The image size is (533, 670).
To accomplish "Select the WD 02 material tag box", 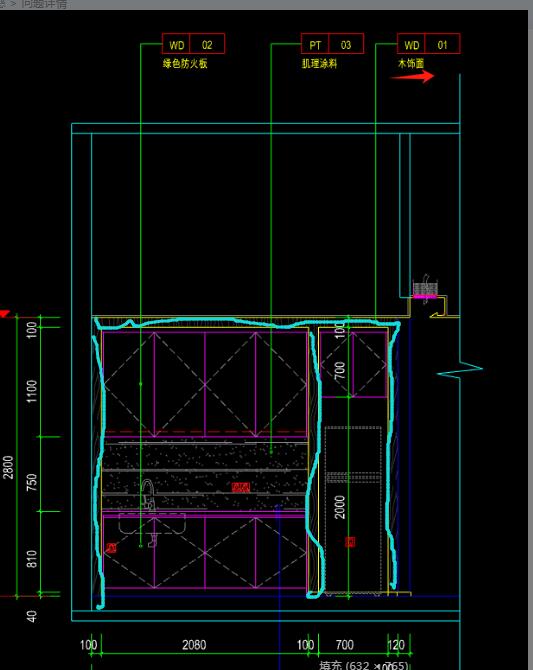I will coord(193,44).
